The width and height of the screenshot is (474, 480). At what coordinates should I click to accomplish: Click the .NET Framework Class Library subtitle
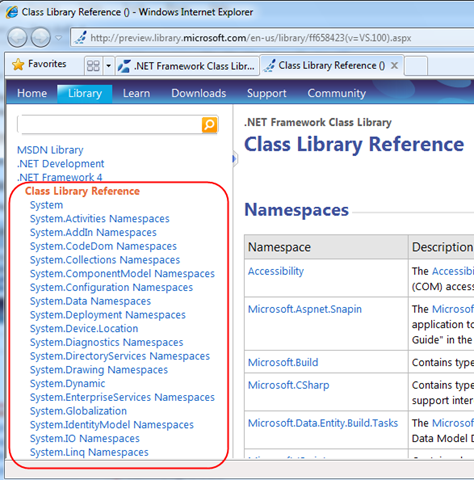(x=318, y=123)
